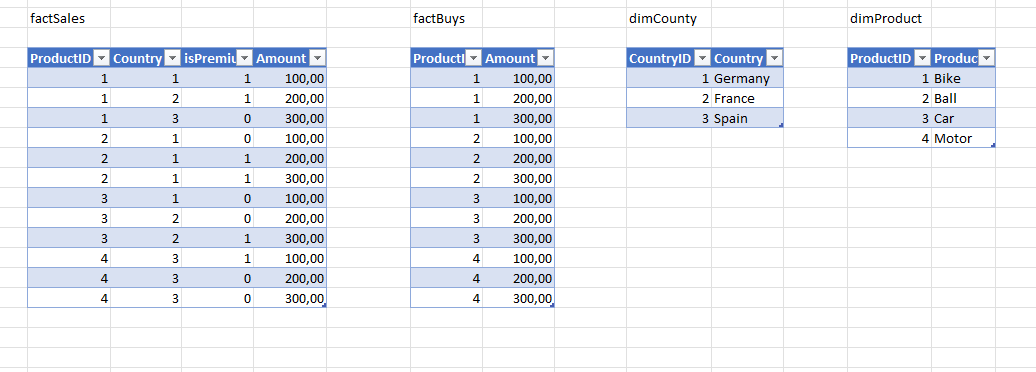Viewport: 1036px width, 372px height.
Task: Select the Product header text in dimProduct
Action: click(956, 59)
